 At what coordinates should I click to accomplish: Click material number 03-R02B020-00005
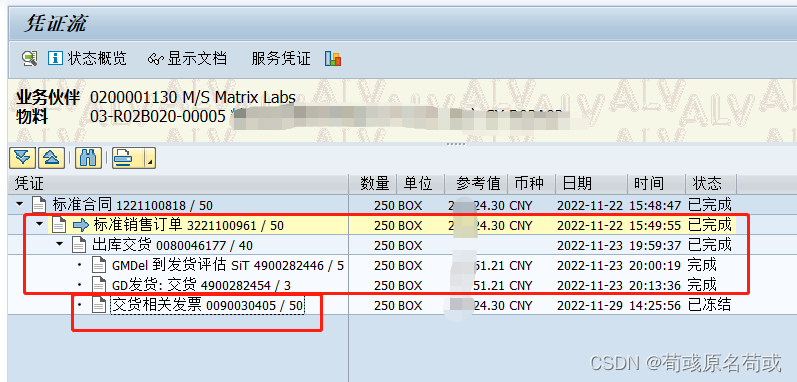coord(158,116)
